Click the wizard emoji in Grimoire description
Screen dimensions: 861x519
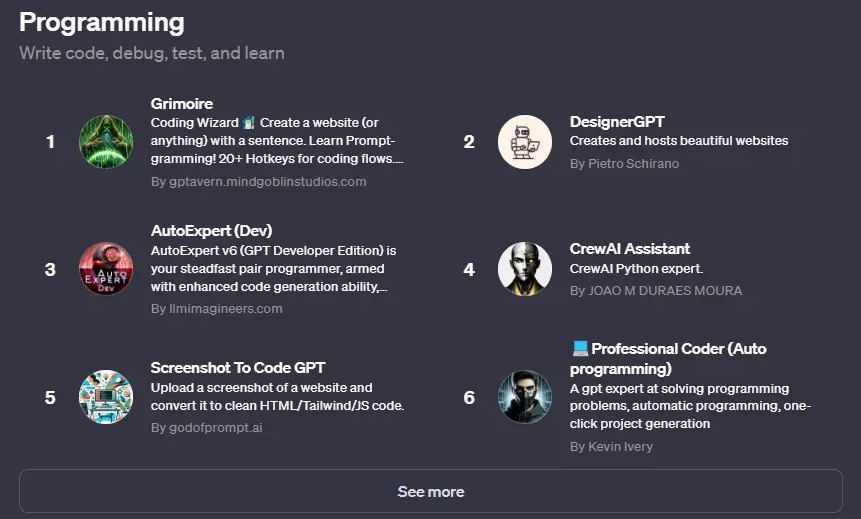pos(249,122)
